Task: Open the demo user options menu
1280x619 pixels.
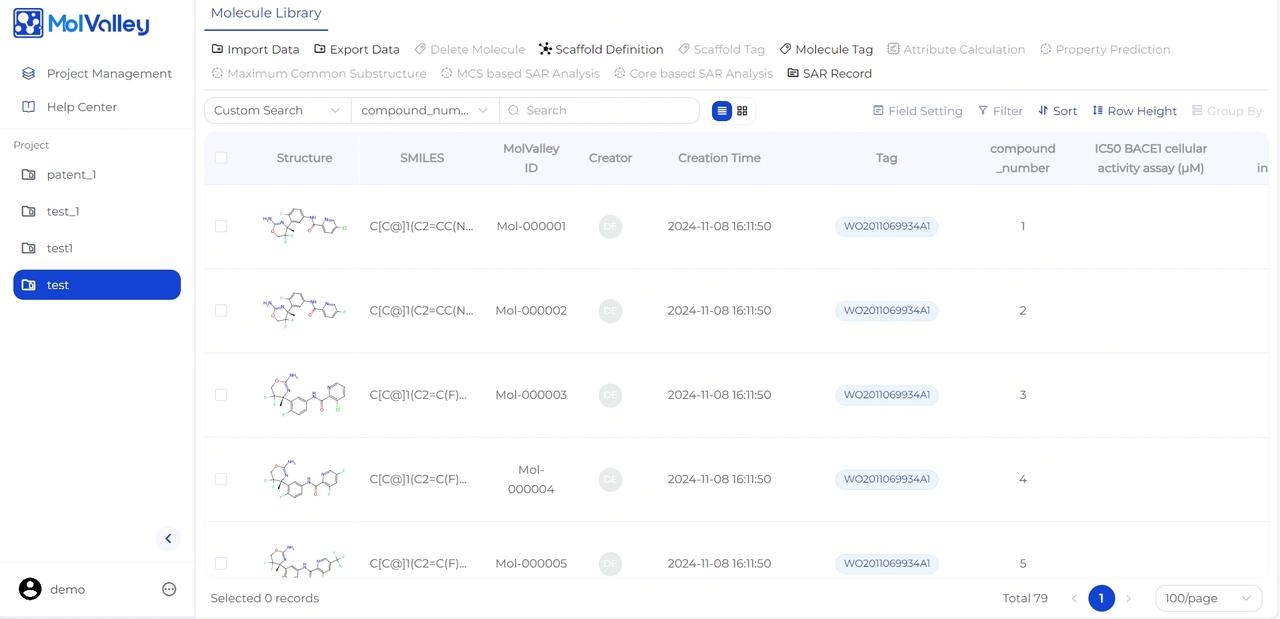Action: 169,589
